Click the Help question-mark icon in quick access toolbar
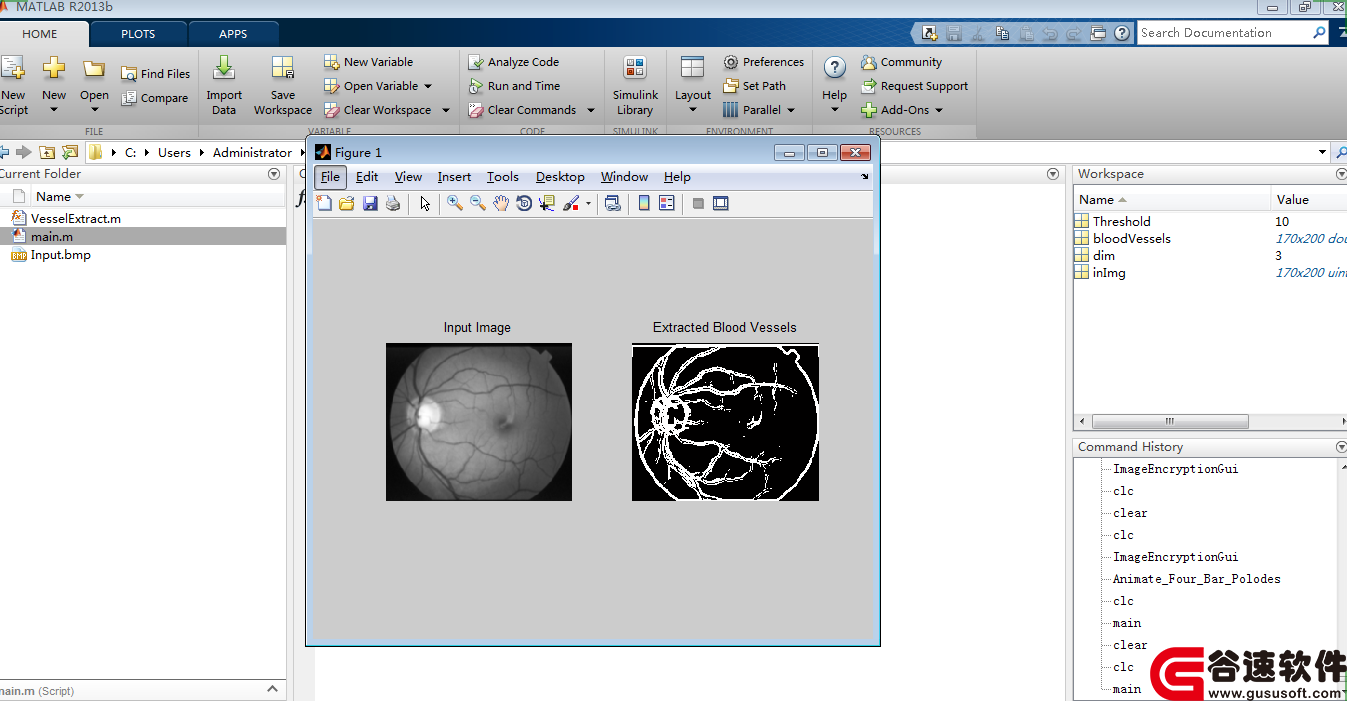This screenshot has width=1347, height=701. tap(1122, 33)
